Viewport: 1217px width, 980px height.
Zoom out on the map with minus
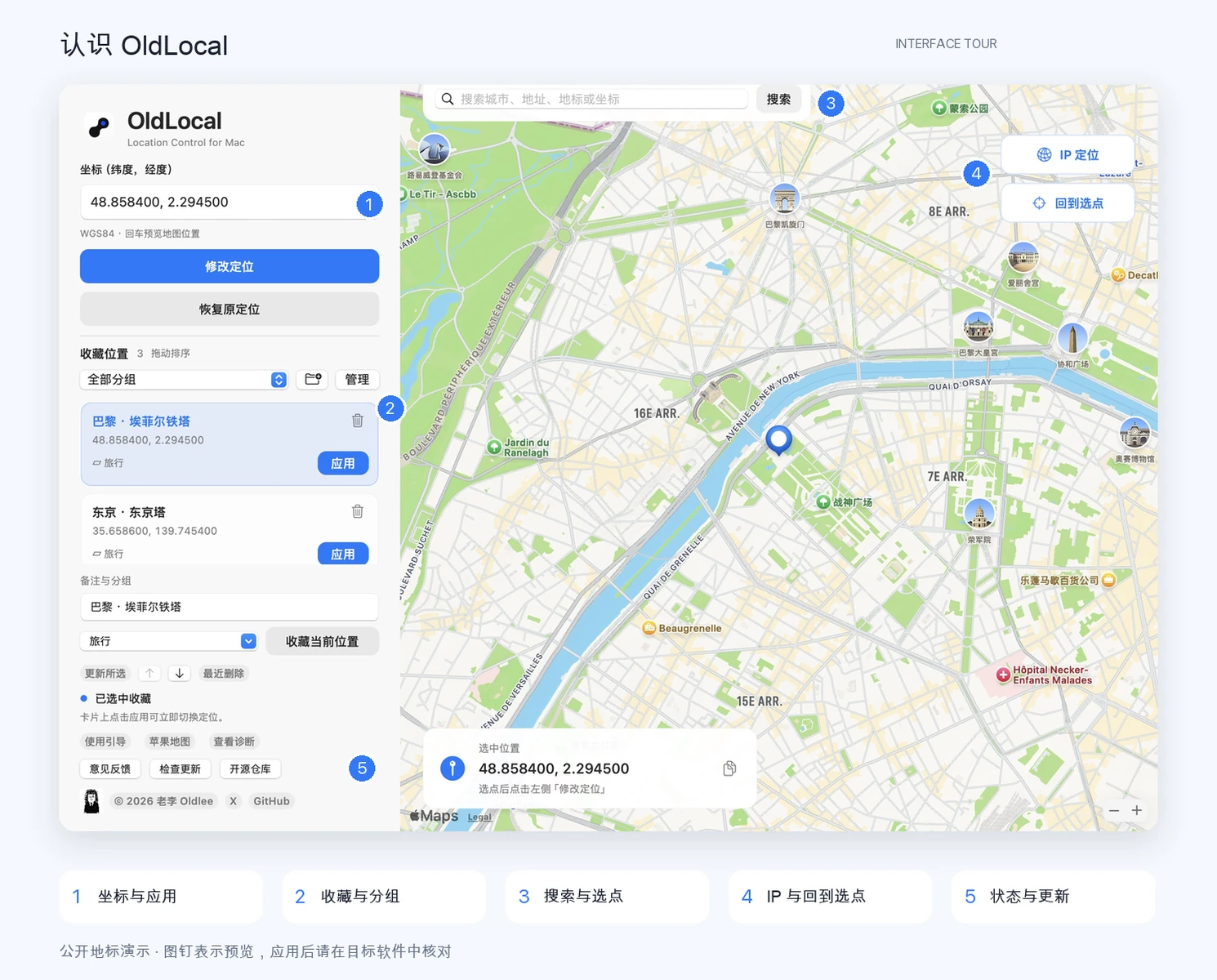pos(1114,810)
